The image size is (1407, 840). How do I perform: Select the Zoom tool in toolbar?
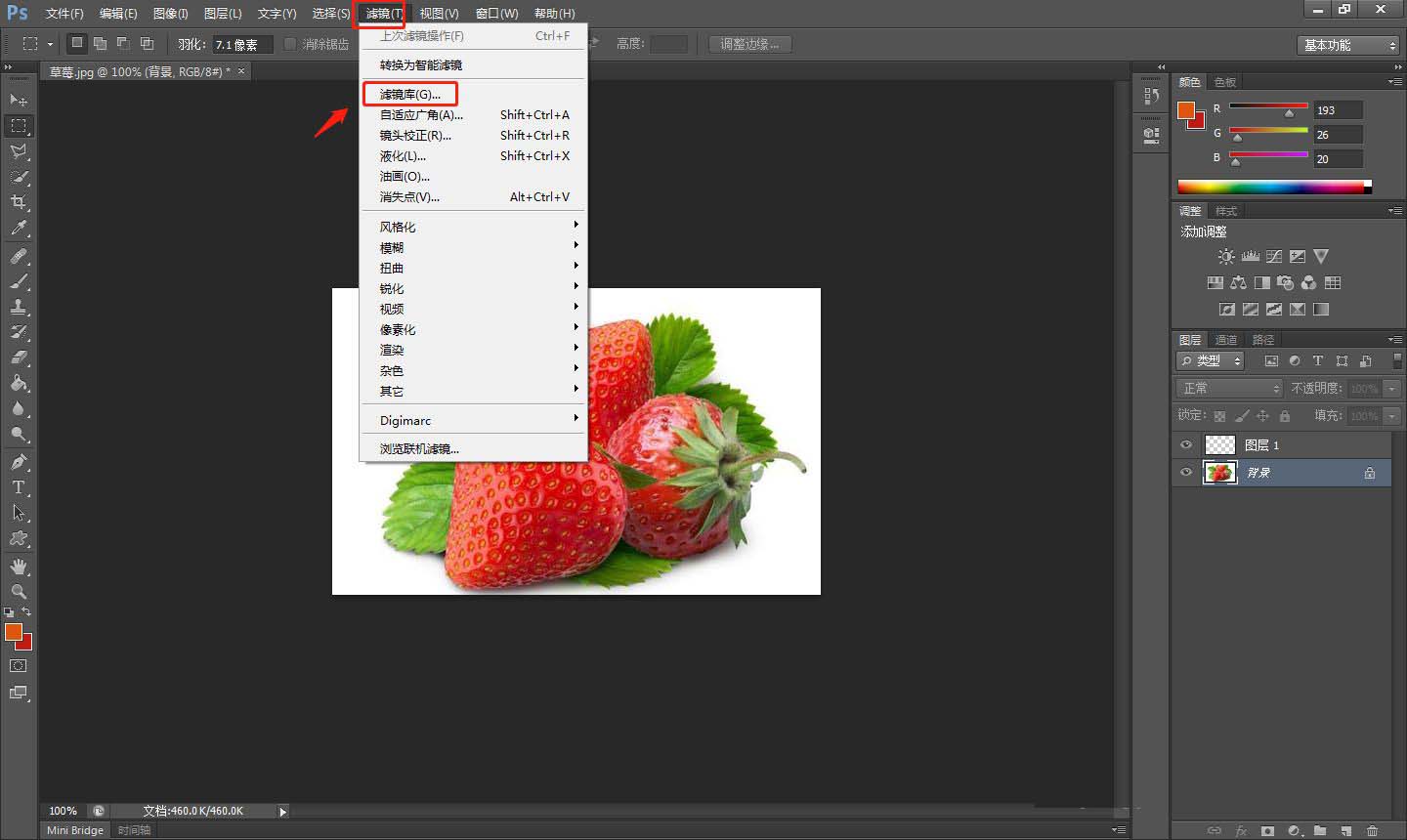coord(19,591)
